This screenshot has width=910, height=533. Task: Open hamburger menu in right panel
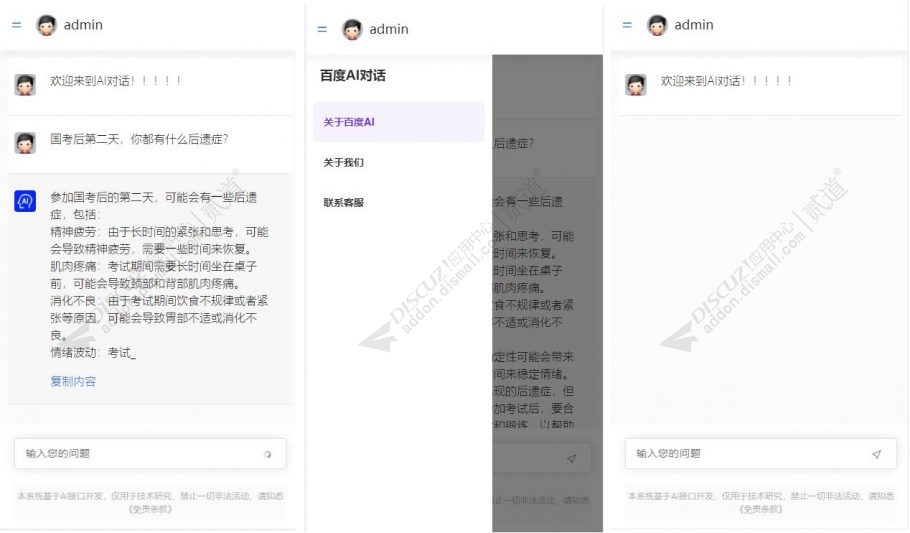(627, 25)
